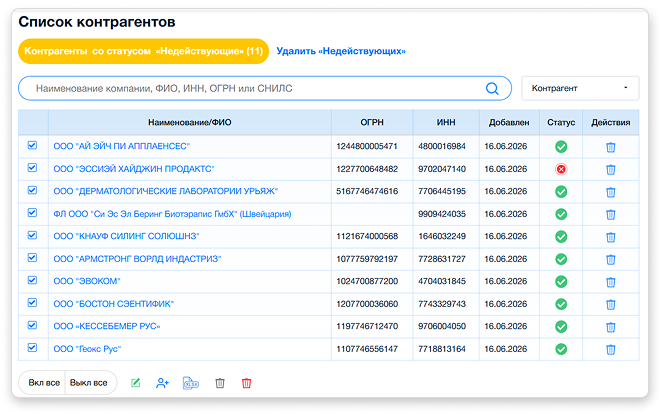Click green status icon for ООО "Геокс Рус"
The width and height of the screenshot is (662, 414).
click(x=561, y=349)
